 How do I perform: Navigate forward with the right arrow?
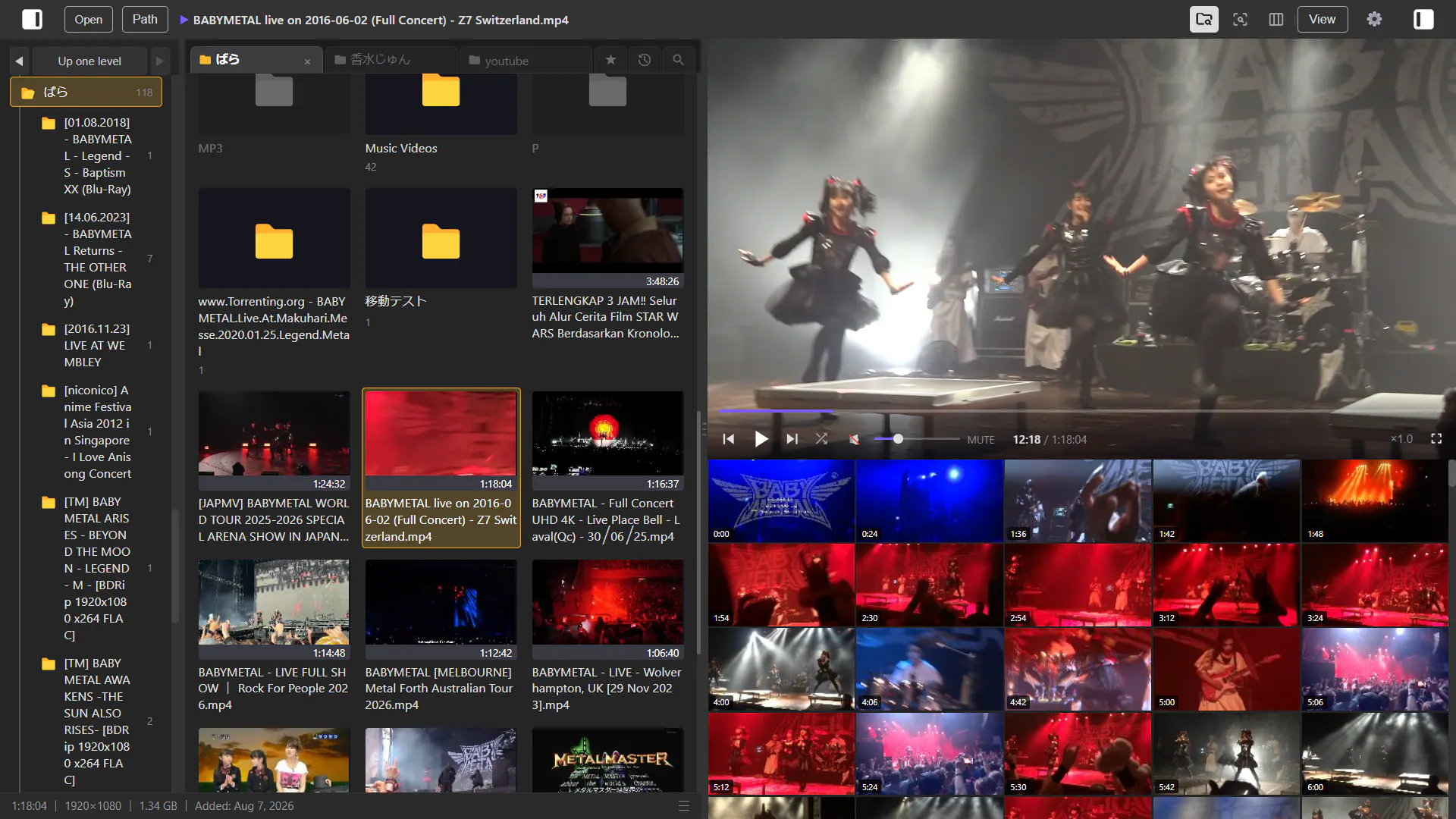159,61
